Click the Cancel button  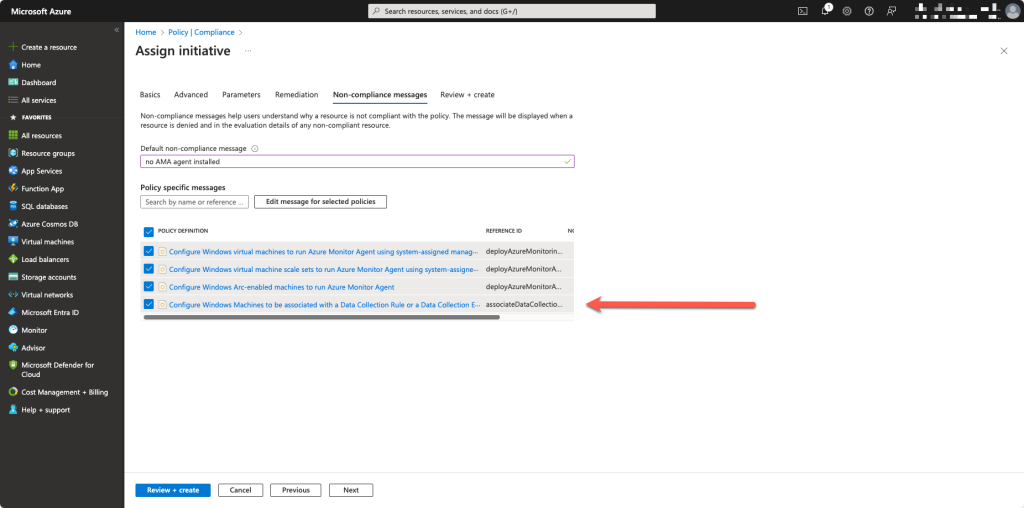pyautogui.click(x=240, y=490)
